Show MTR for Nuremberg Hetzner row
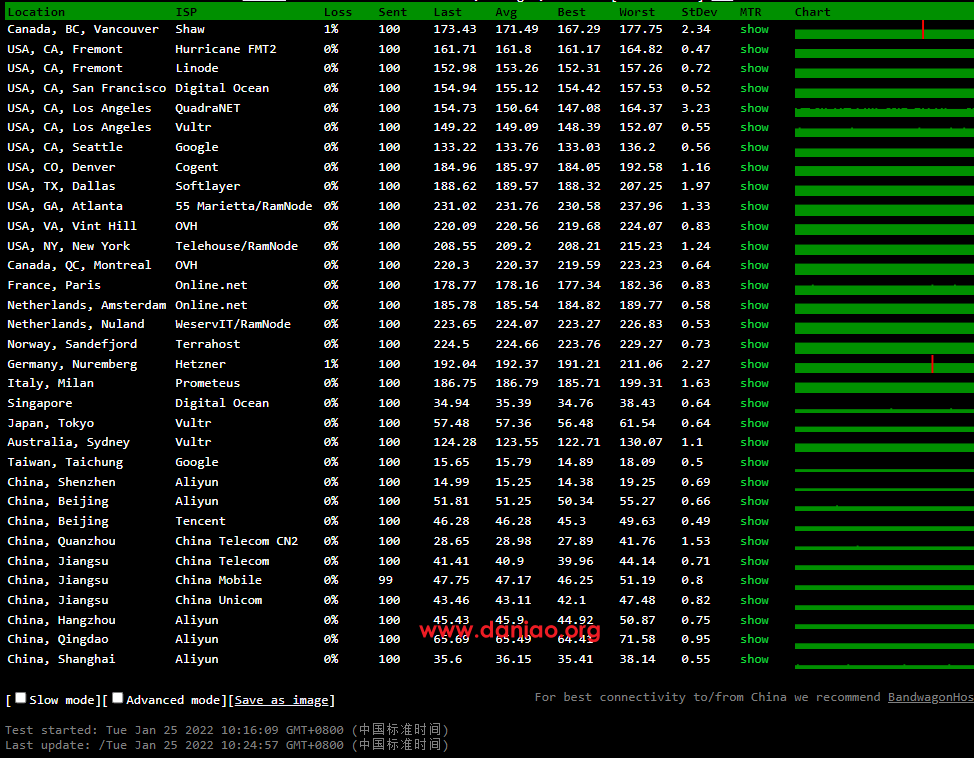 (754, 364)
